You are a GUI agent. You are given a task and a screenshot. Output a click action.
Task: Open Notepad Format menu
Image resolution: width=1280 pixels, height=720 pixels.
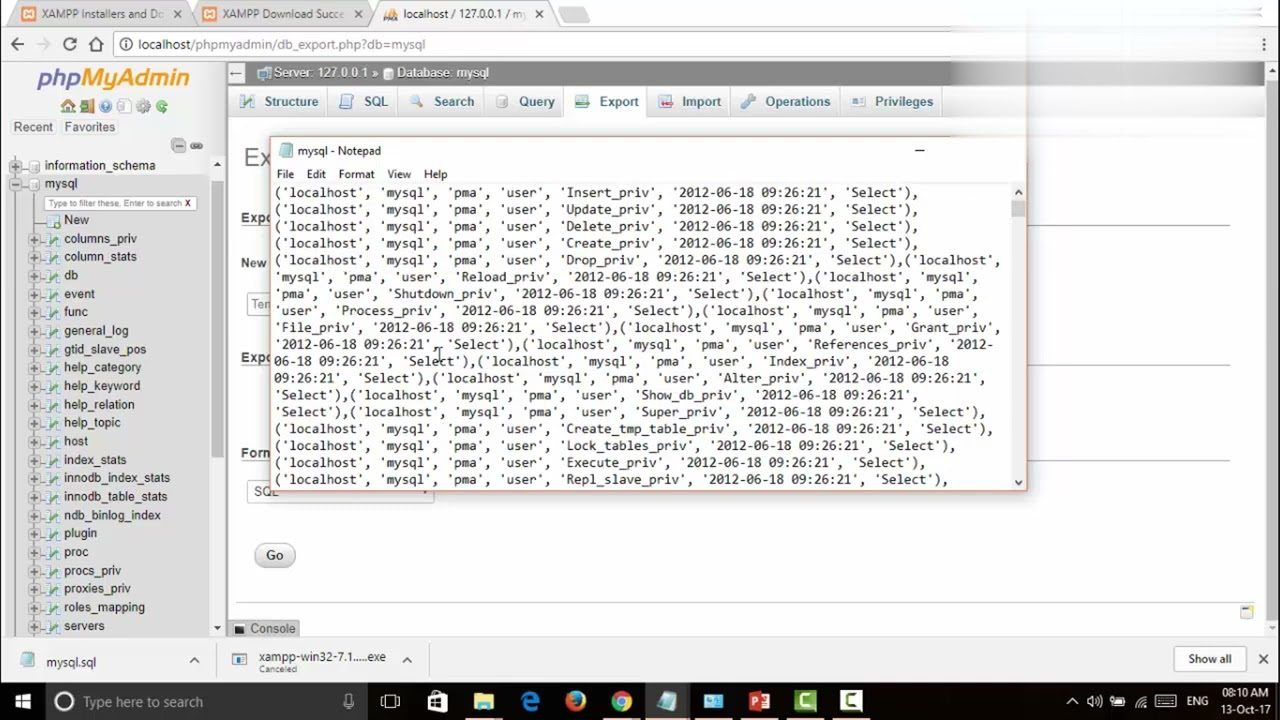[356, 174]
